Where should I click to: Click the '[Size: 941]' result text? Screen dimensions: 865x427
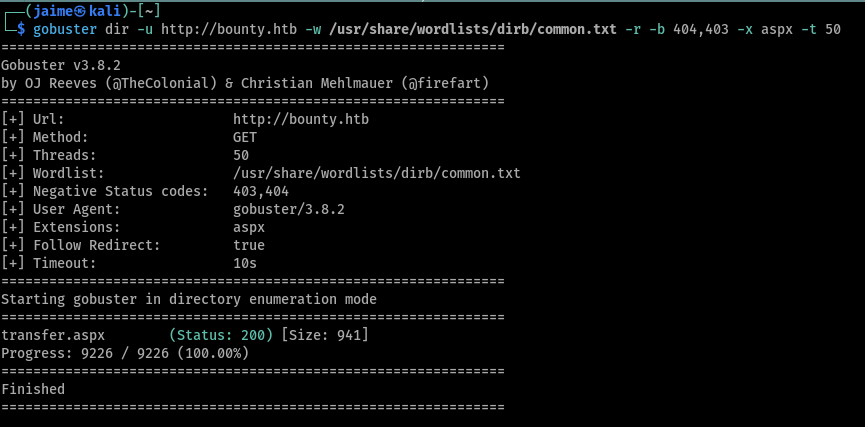pos(325,335)
